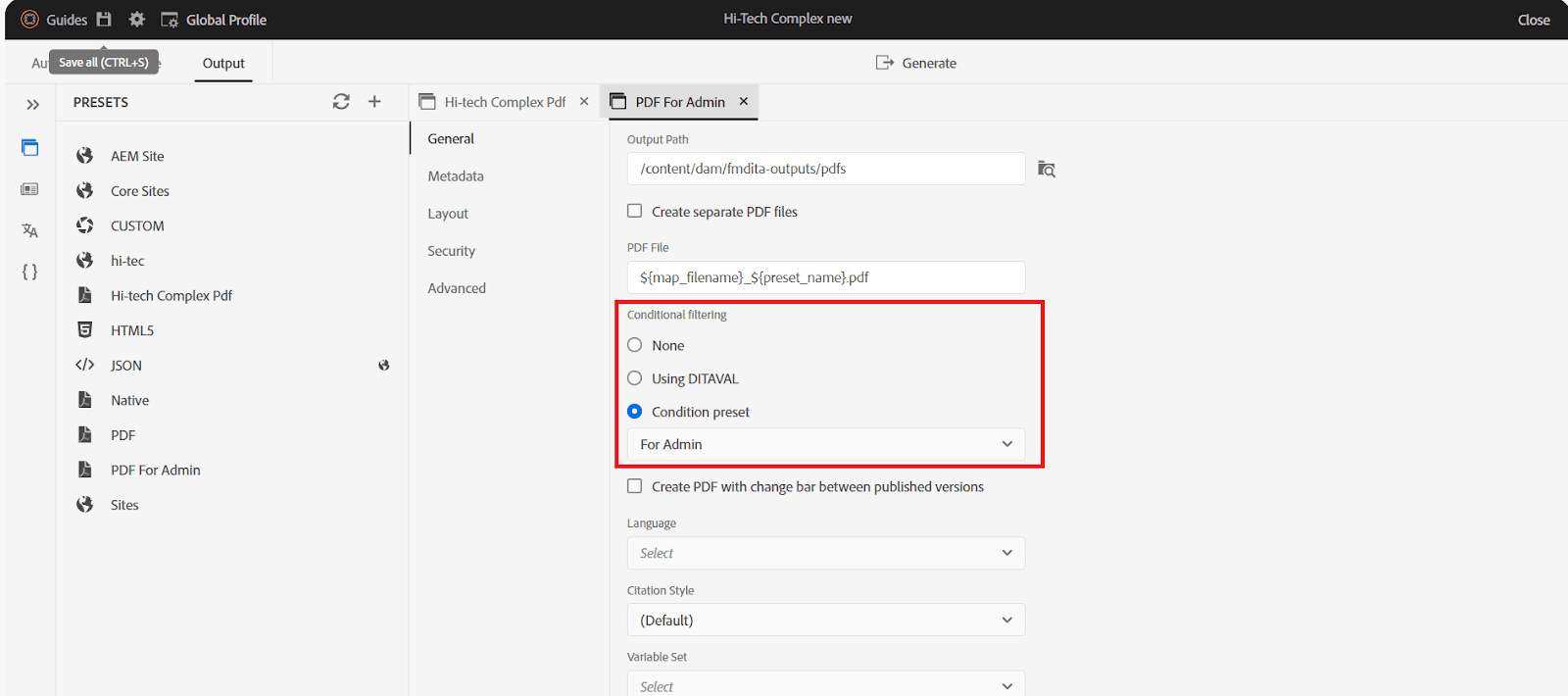This screenshot has width=1568, height=696.
Task: Click the Generate button
Action: pos(916,63)
